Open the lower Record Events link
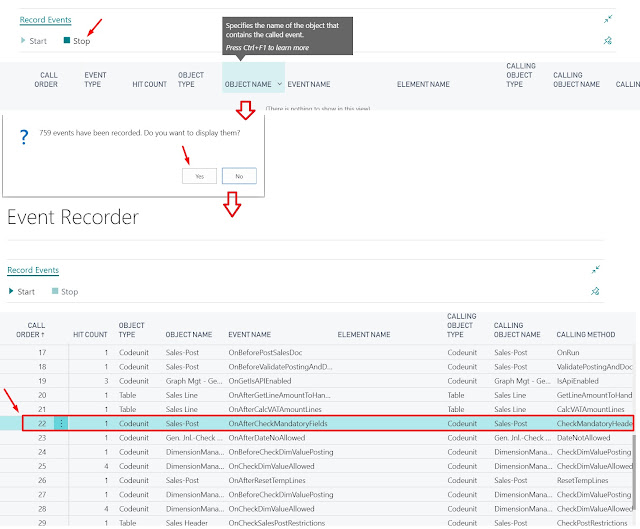The height and width of the screenshot is (529, 640). (x=33, y=270)
